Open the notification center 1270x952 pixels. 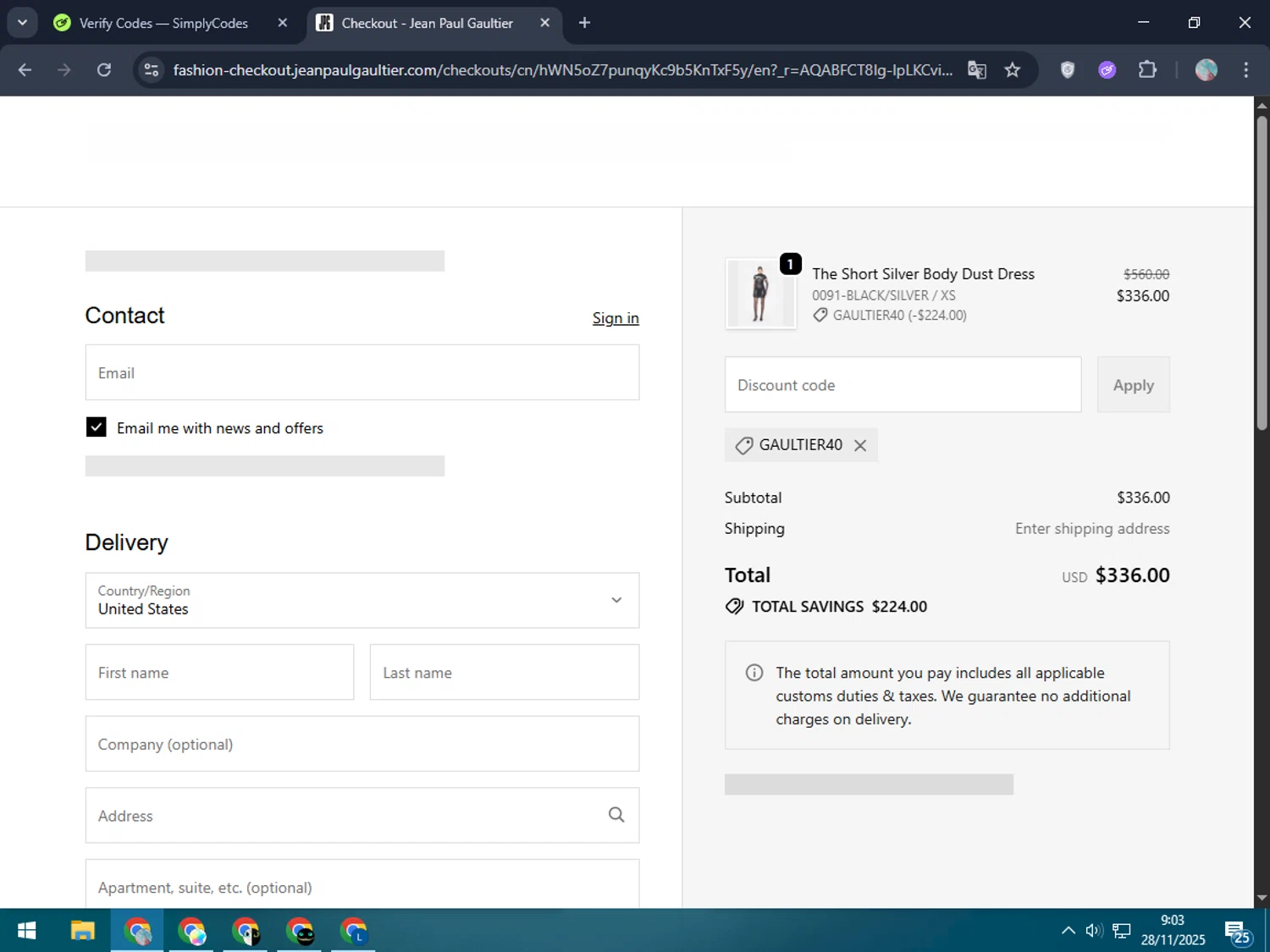click(x=1237, y=932)
